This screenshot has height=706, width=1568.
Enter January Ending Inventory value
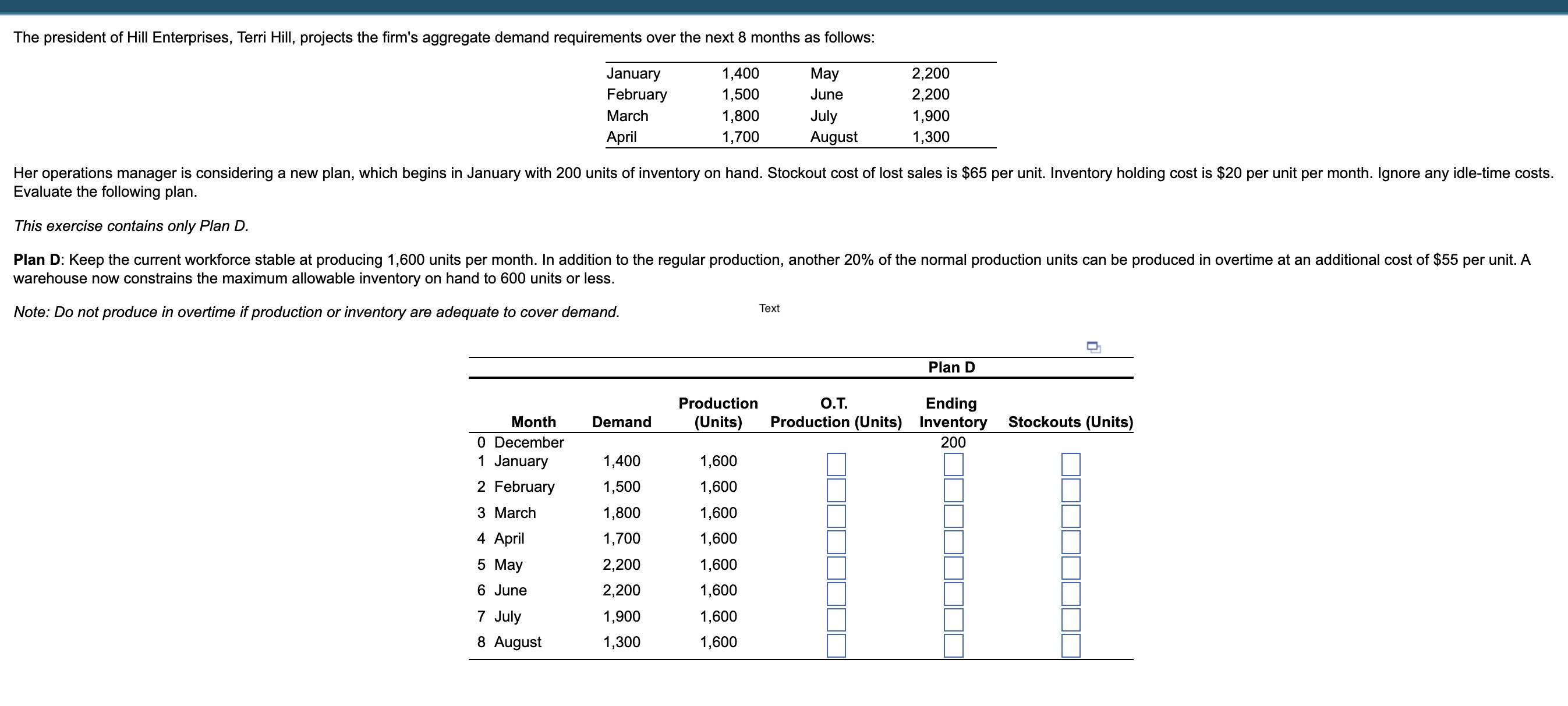[x=953, y=464]
